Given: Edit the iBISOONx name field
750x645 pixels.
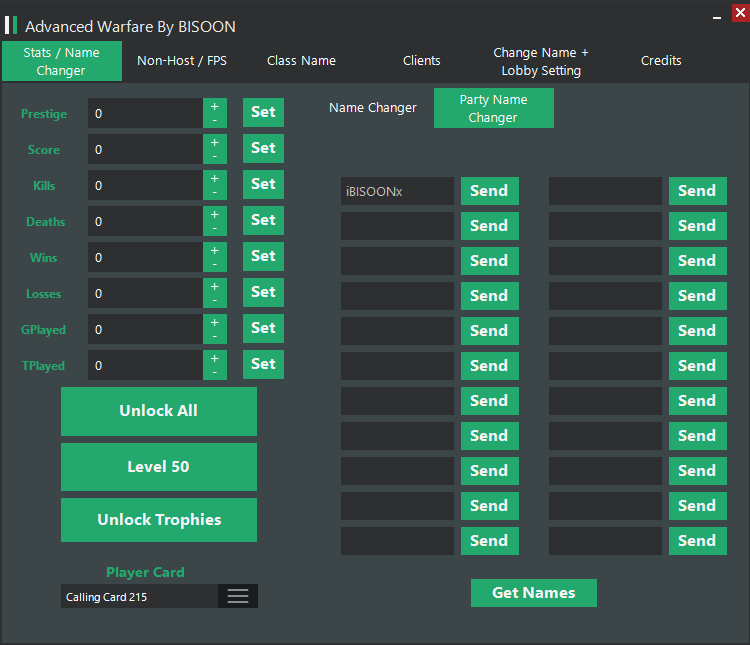Looking at the screenshot, I should click(397, 191).
